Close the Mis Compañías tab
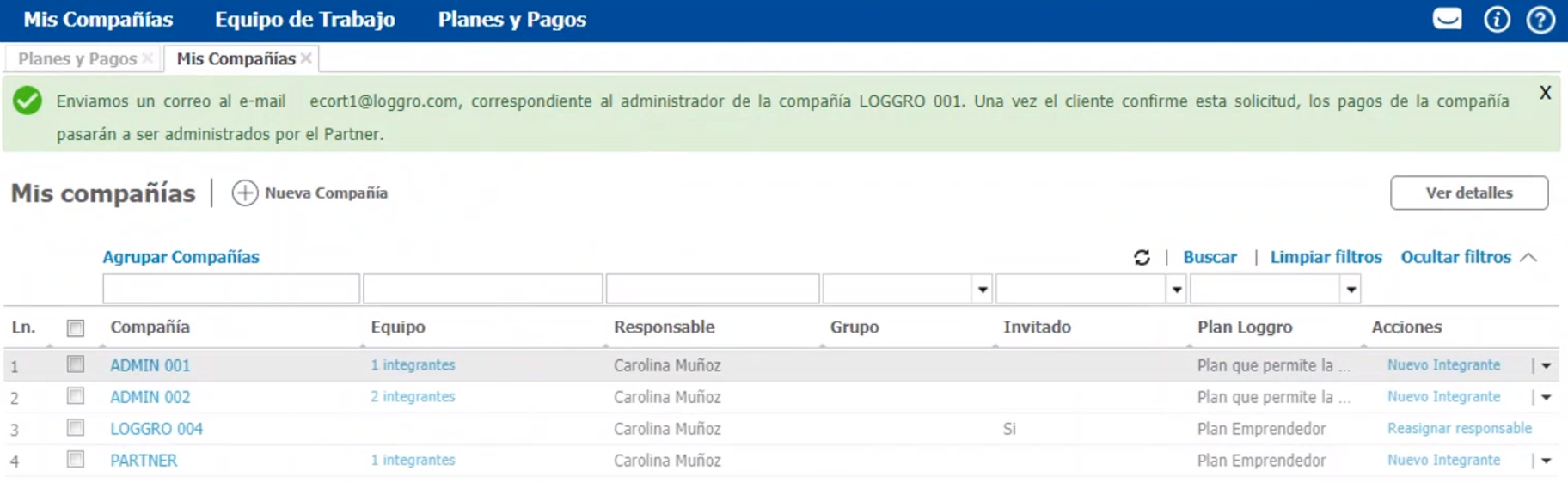 306,58
